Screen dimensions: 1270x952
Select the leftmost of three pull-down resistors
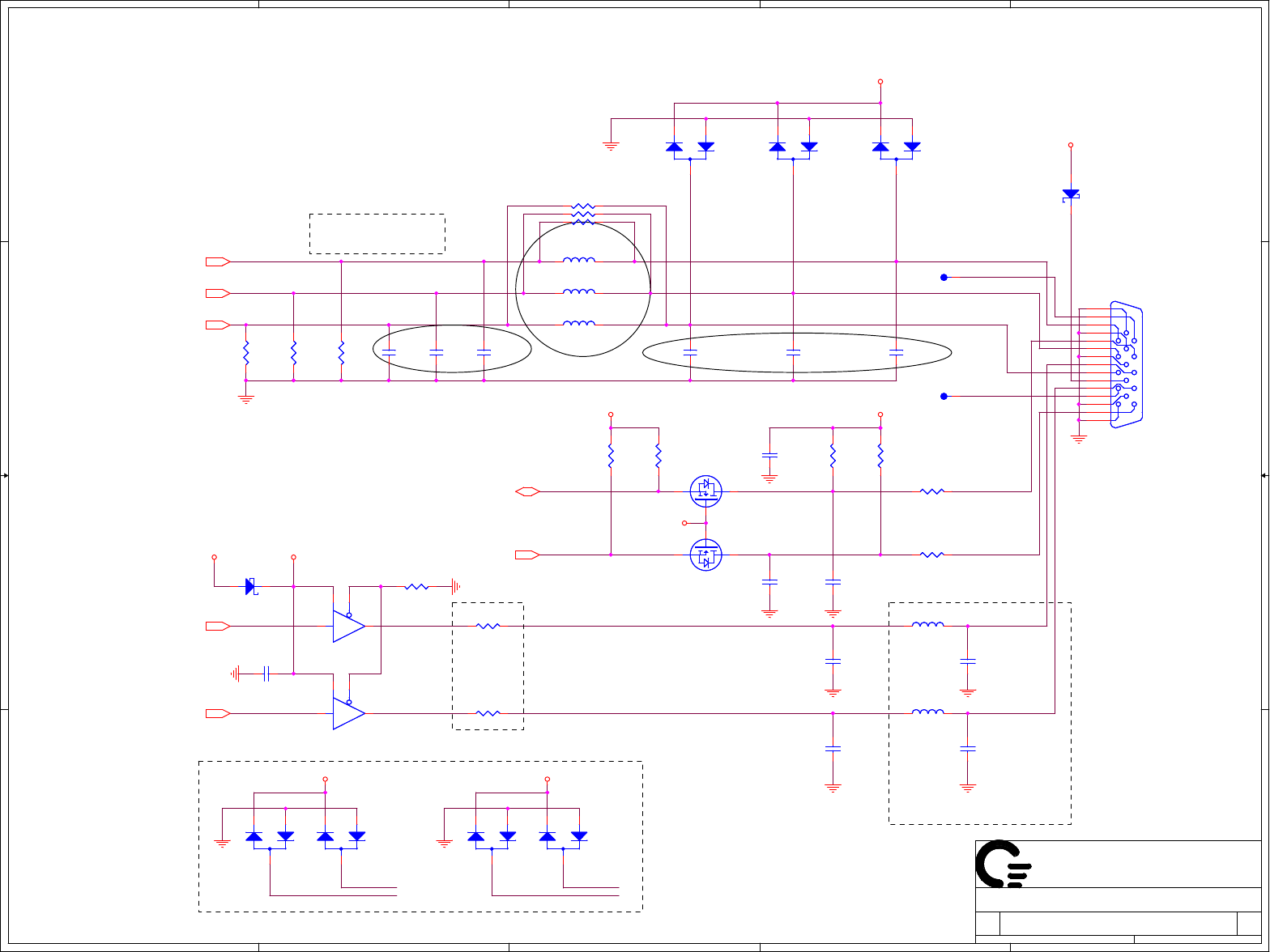(x=245, y=352)
